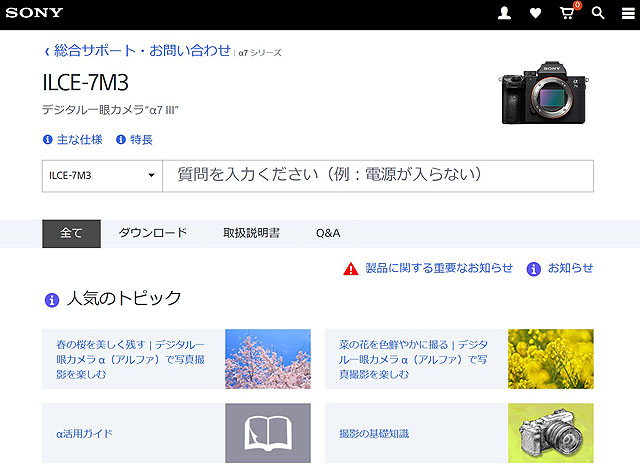
Task: Open the α活用ガイド book tile
Action: [x=268, y=433]
